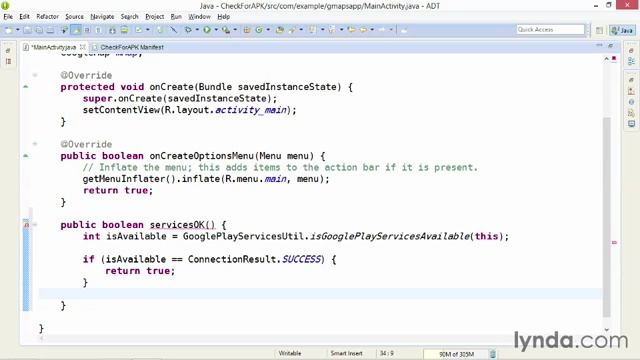Open the Navigate menu
Image resolution: width=640 pixels, height=360 pixels.
coord(102,17)
